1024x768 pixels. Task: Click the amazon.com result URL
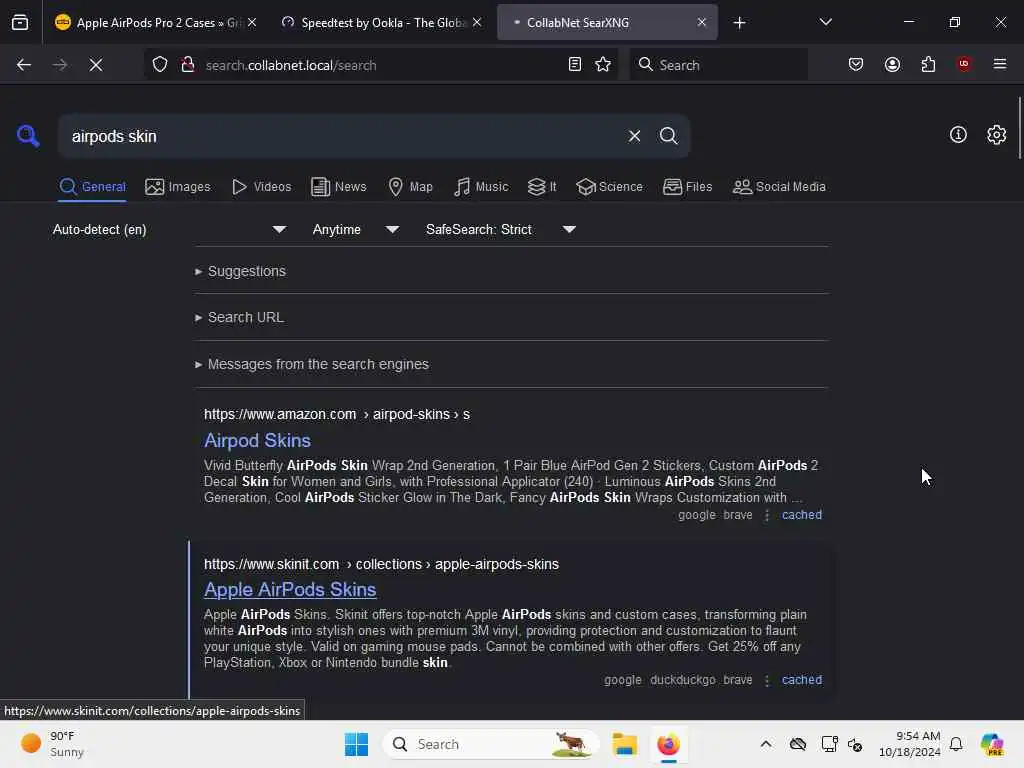pyautogui.click(x=337, y=414)
